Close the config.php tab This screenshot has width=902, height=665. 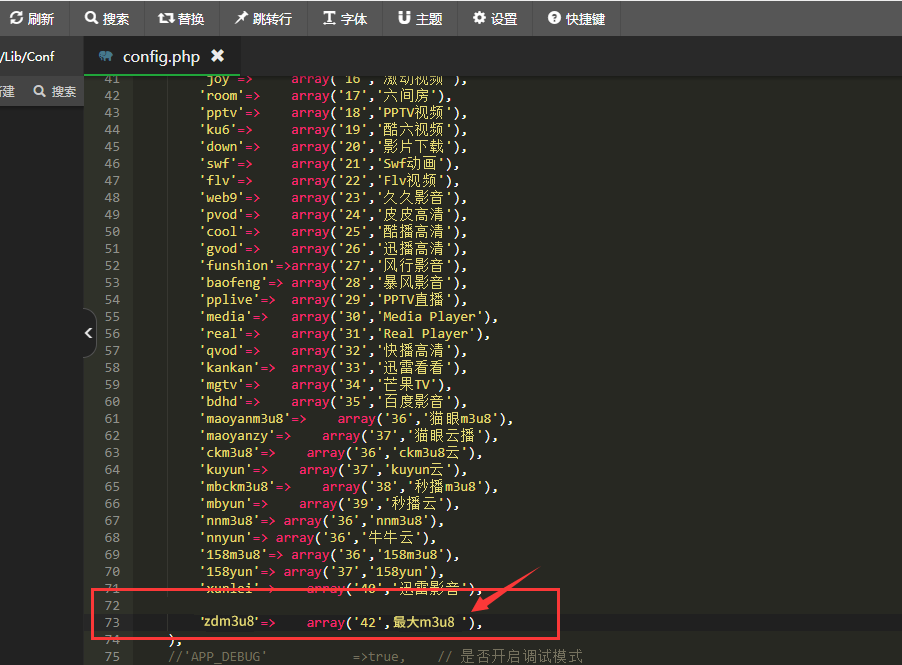pyautogui.click(x=218, y=56)
